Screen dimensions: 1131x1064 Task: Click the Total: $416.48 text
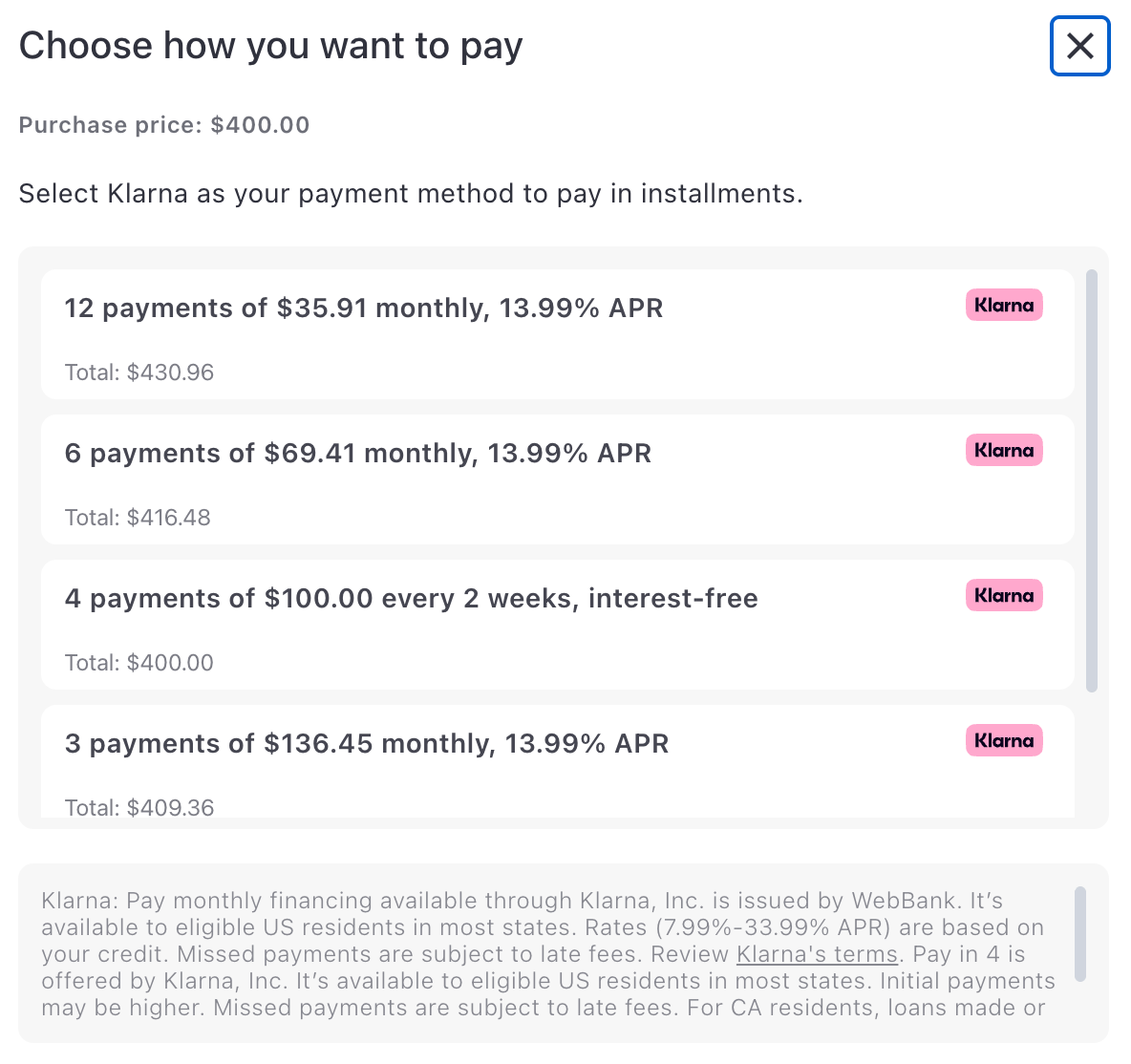(x=138, y=518)
